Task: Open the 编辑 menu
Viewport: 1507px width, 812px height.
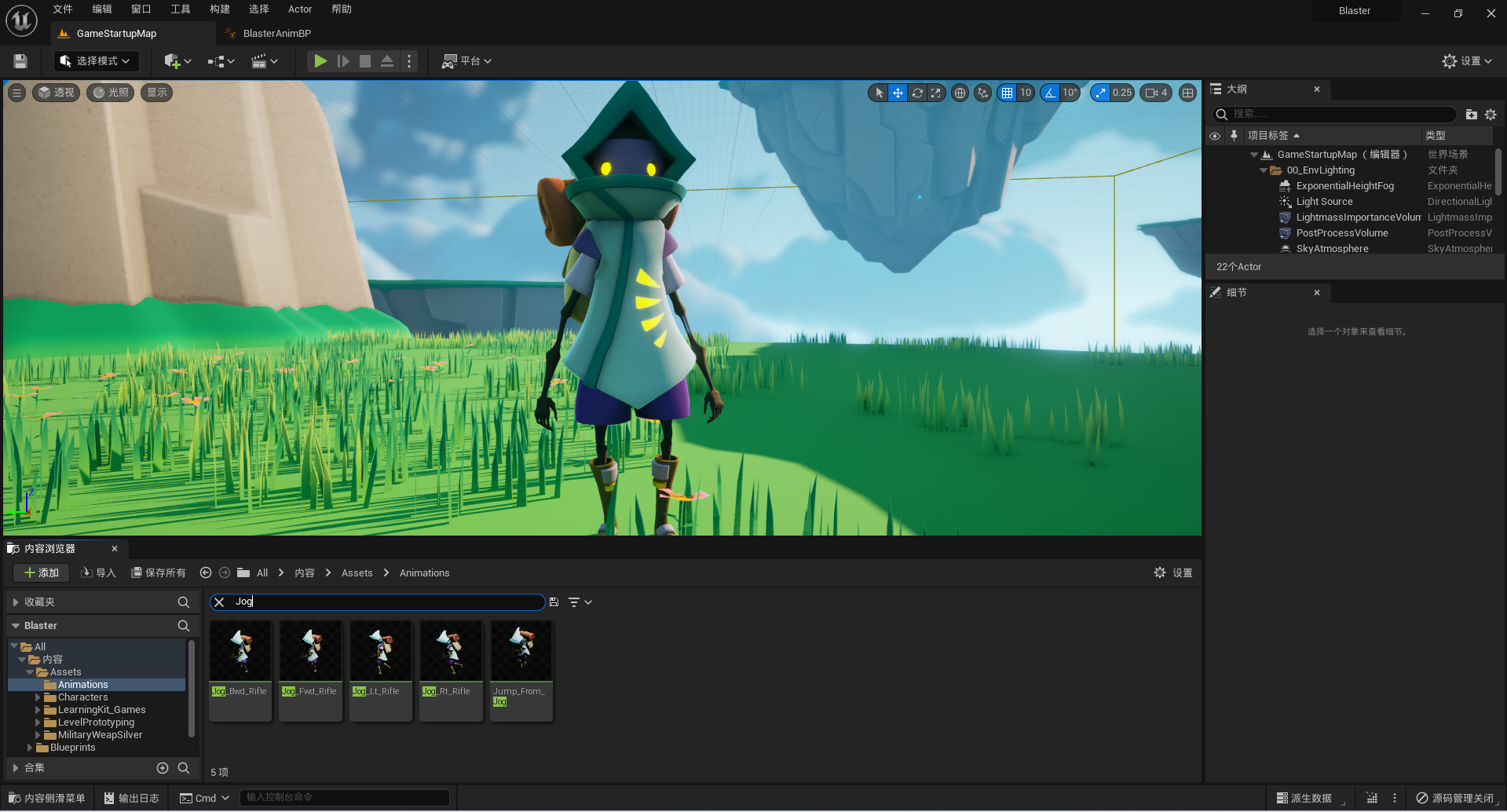Action: [x=102, y=9]
